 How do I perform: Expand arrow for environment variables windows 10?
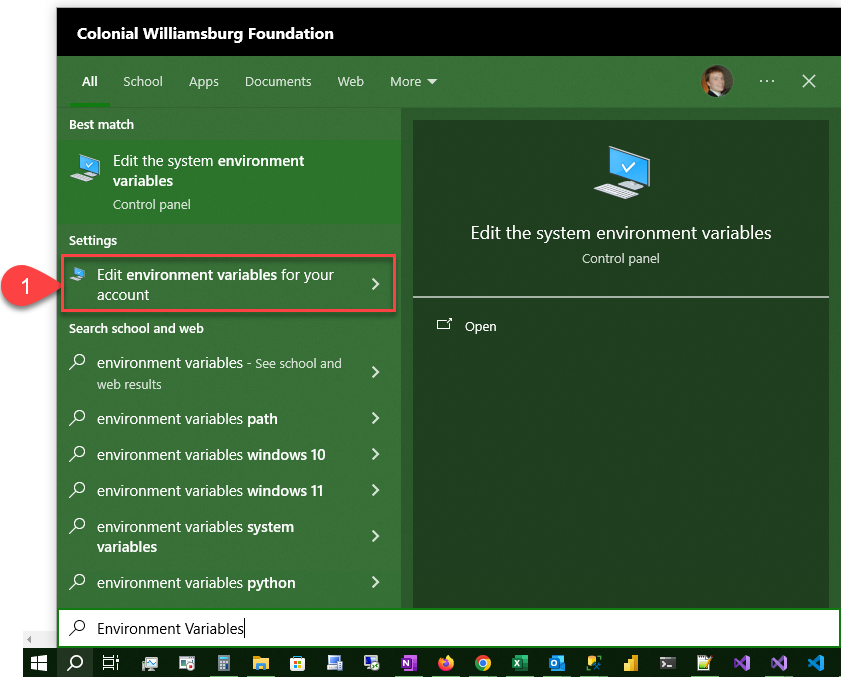click(x=375, y=454)
